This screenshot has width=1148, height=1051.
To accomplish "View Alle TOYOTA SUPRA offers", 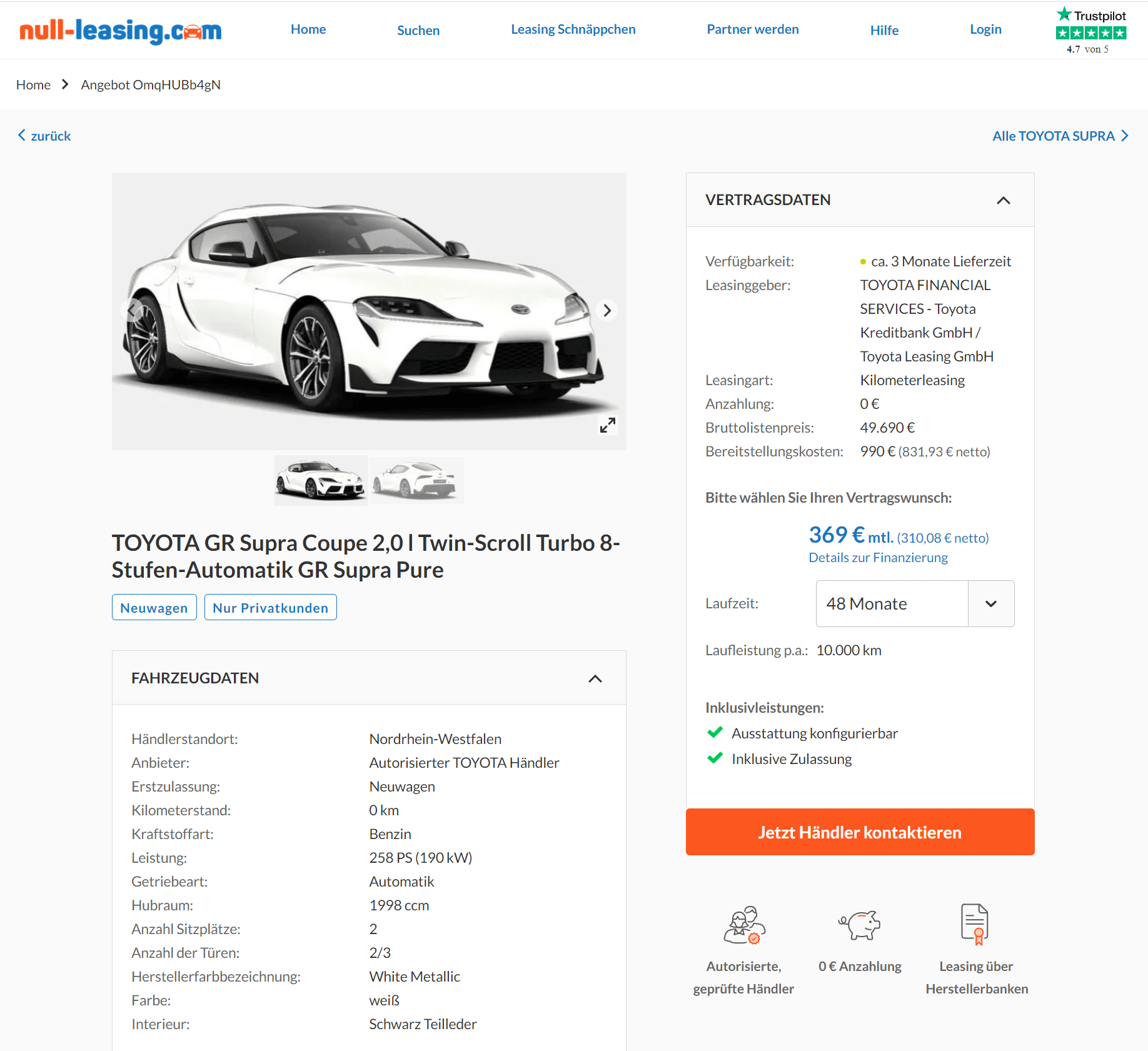I will [x=1060, y=136].
